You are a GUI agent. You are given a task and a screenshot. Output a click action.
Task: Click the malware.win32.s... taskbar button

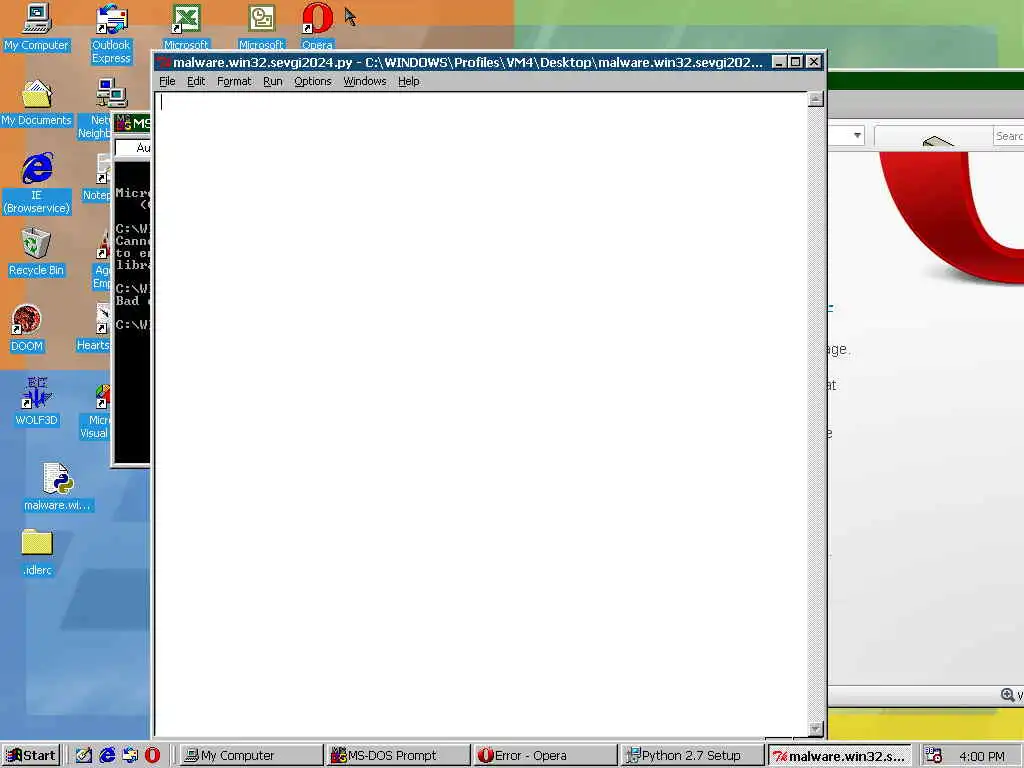click(x=839, y=756)
